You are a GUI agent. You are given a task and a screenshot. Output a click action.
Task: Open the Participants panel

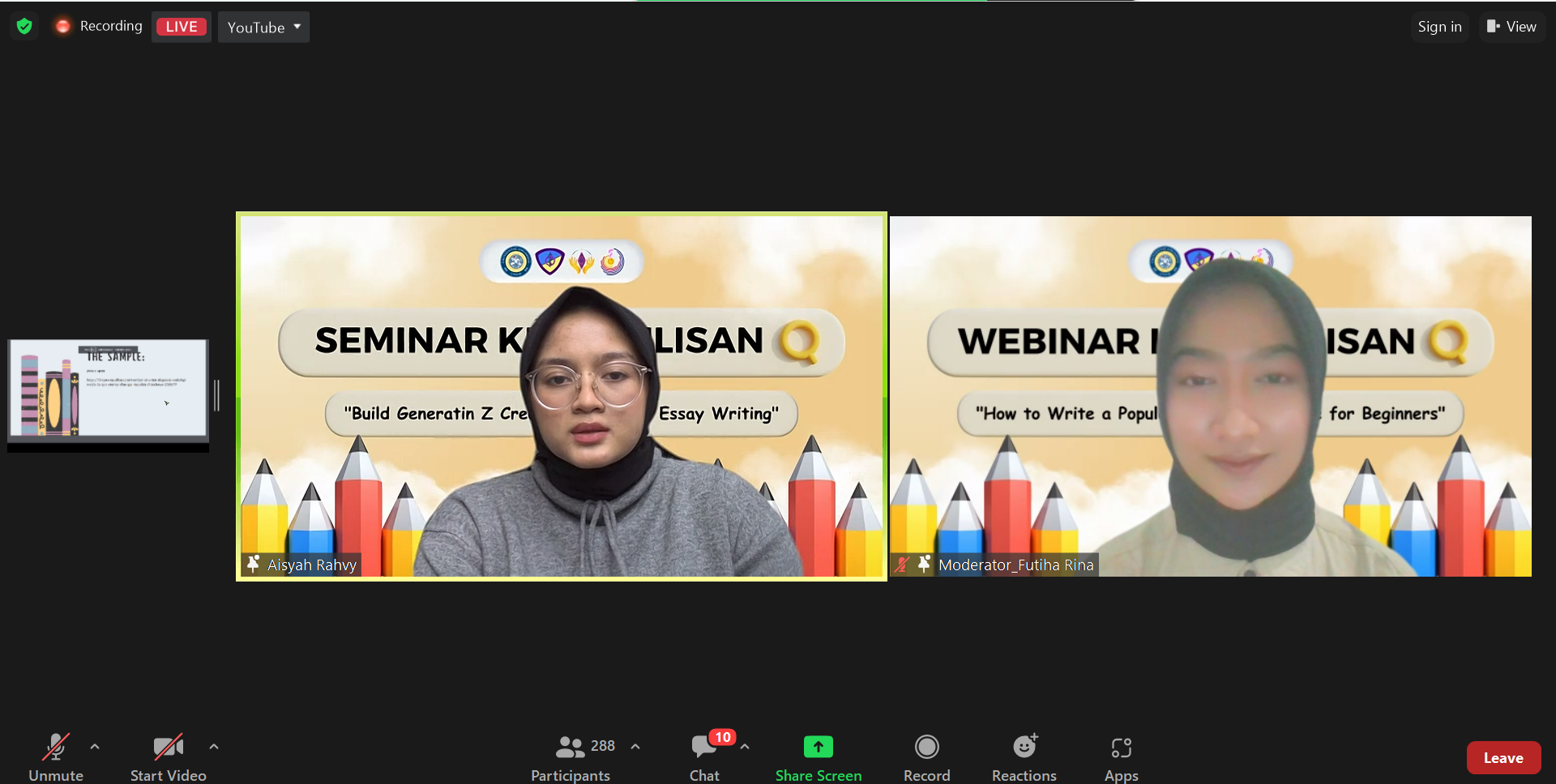point(571,757)
